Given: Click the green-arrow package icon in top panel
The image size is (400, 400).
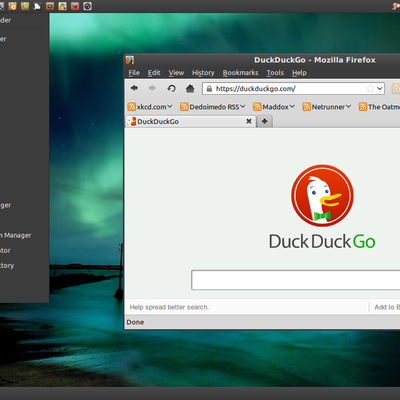Looking at the screenshot, I should click(x=25, y=6).
